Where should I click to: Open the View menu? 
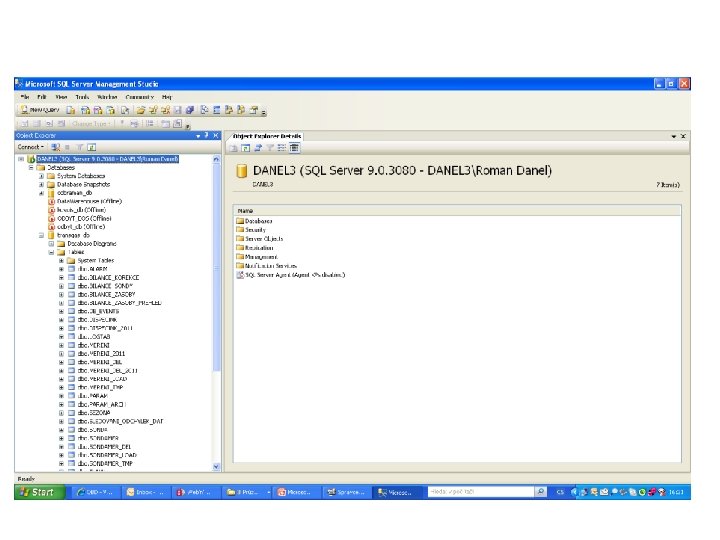61,97
